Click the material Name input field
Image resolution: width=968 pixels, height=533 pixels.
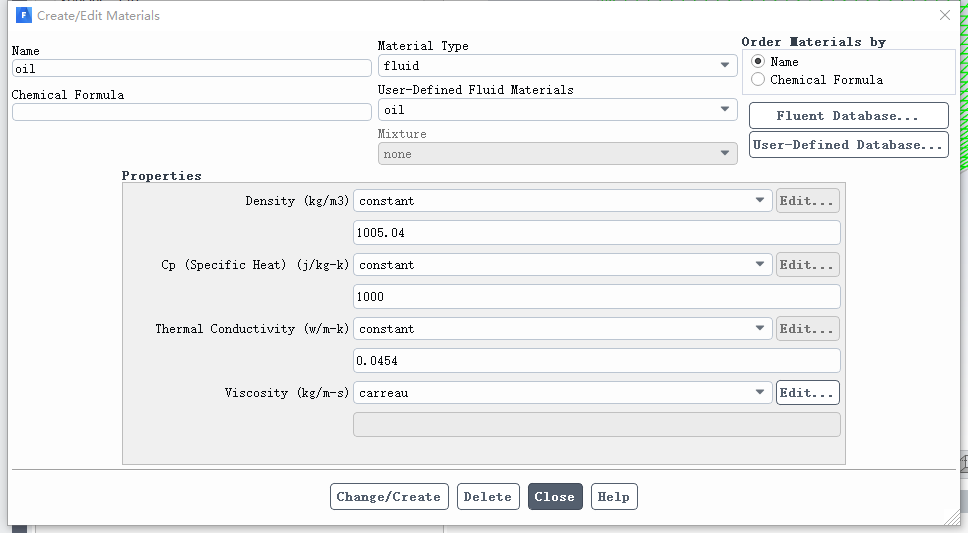191,68
